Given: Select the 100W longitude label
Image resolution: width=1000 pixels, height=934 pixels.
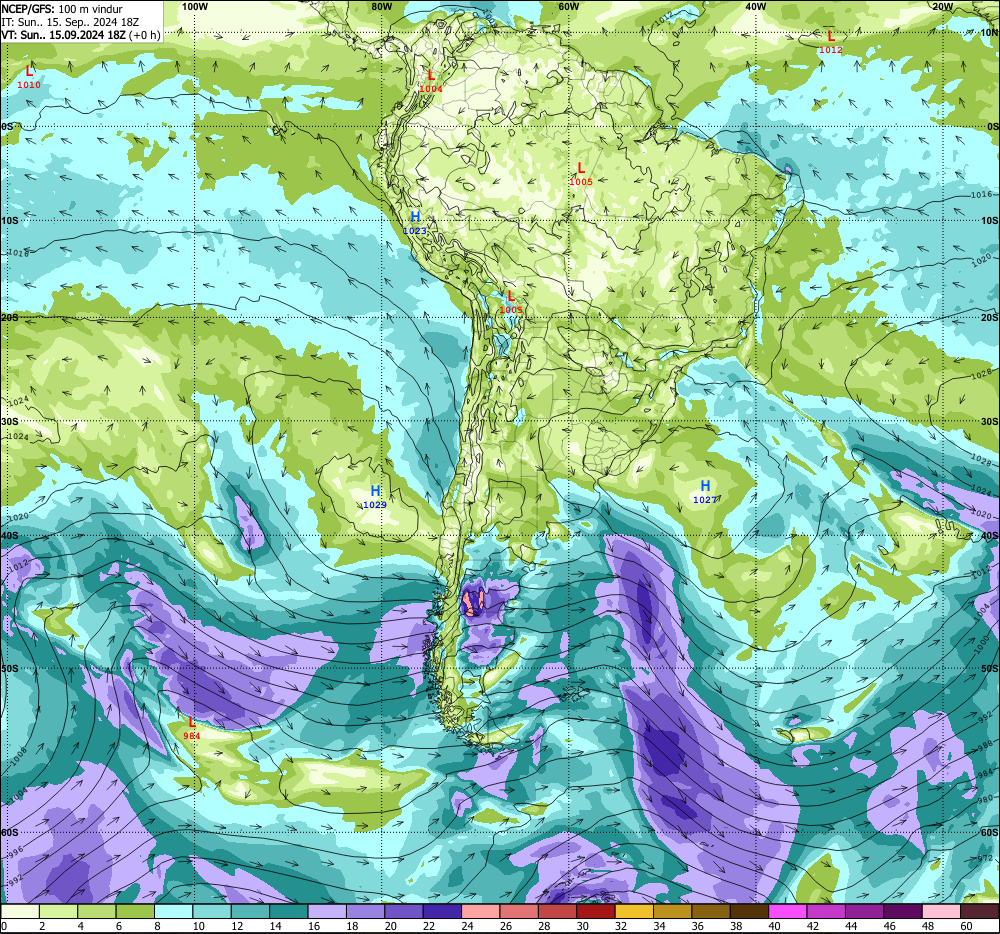Looking at the screenshot, I should click(195, 6).
